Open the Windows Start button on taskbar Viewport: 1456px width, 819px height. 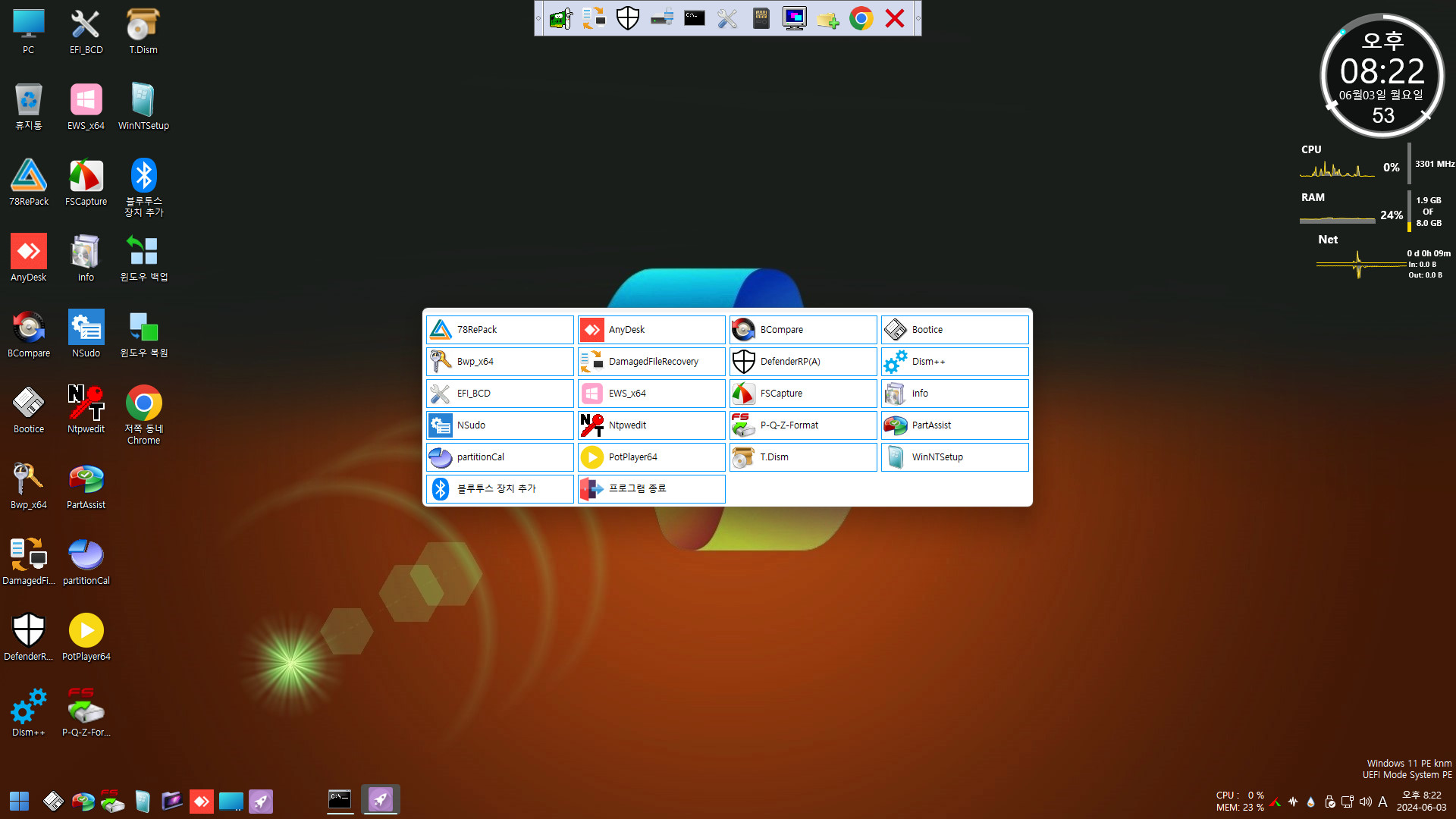pyautogui.click(x=19, y=801)
